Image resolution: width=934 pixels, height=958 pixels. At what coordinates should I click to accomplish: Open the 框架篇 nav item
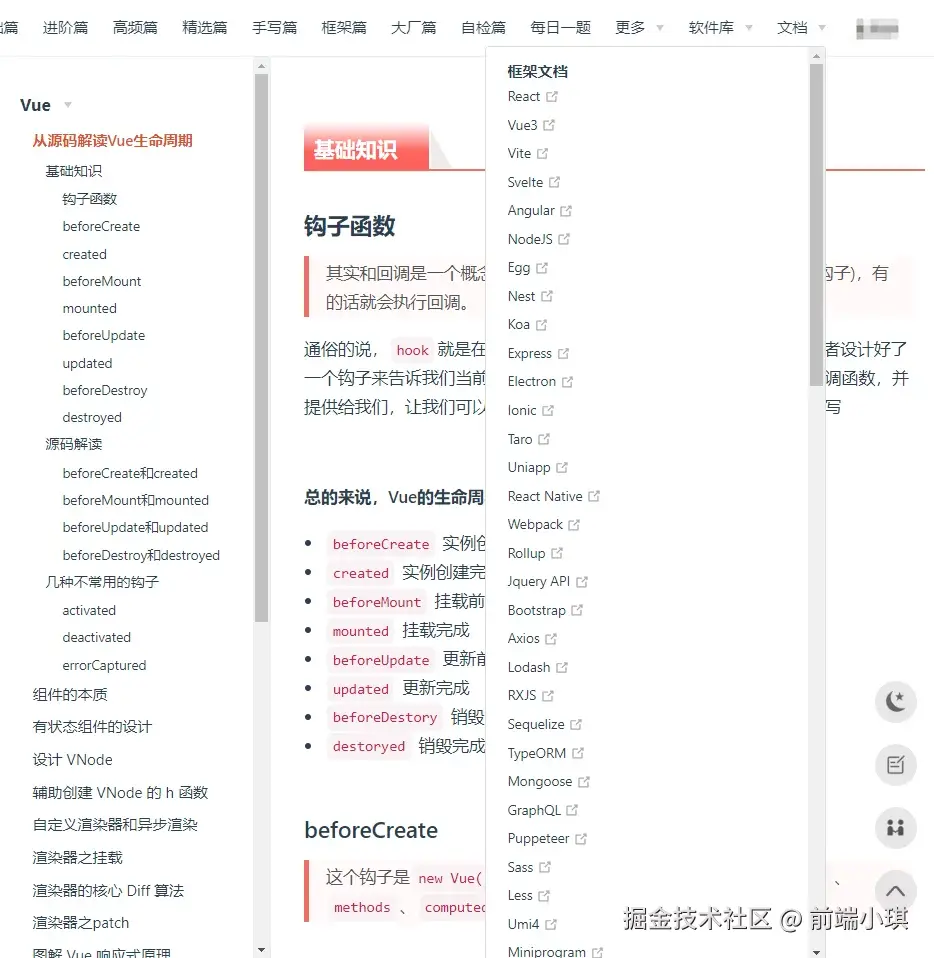[344, 27]
